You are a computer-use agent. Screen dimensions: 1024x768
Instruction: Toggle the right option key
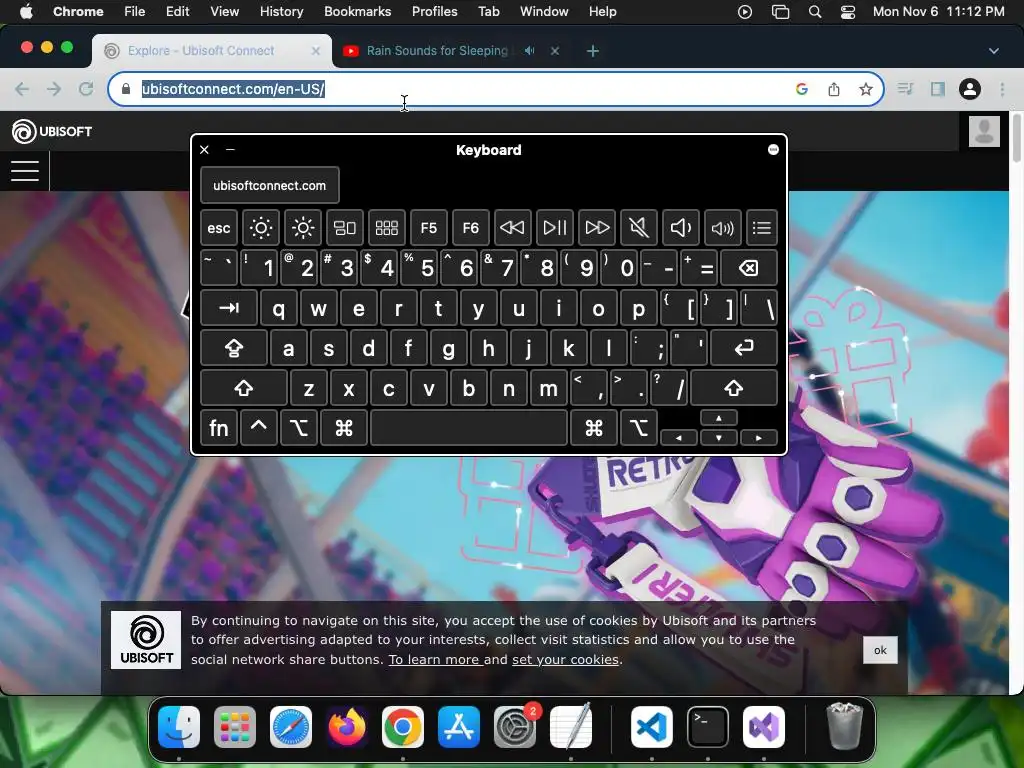[x=639, y=428]
